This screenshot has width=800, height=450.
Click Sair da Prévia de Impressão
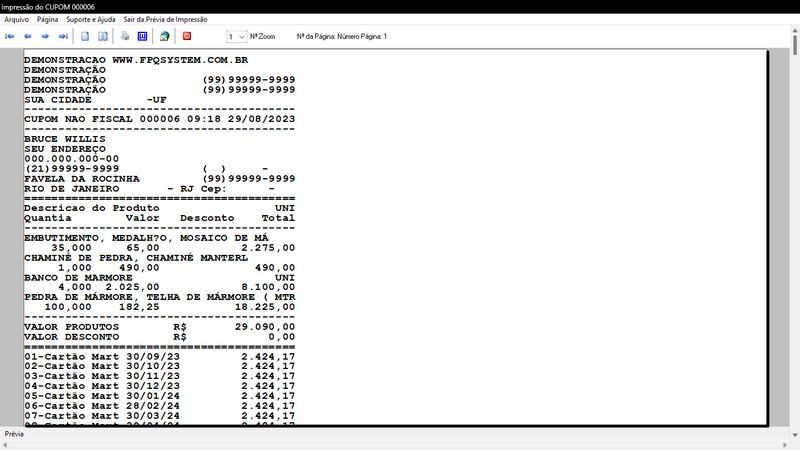point(165,19)
